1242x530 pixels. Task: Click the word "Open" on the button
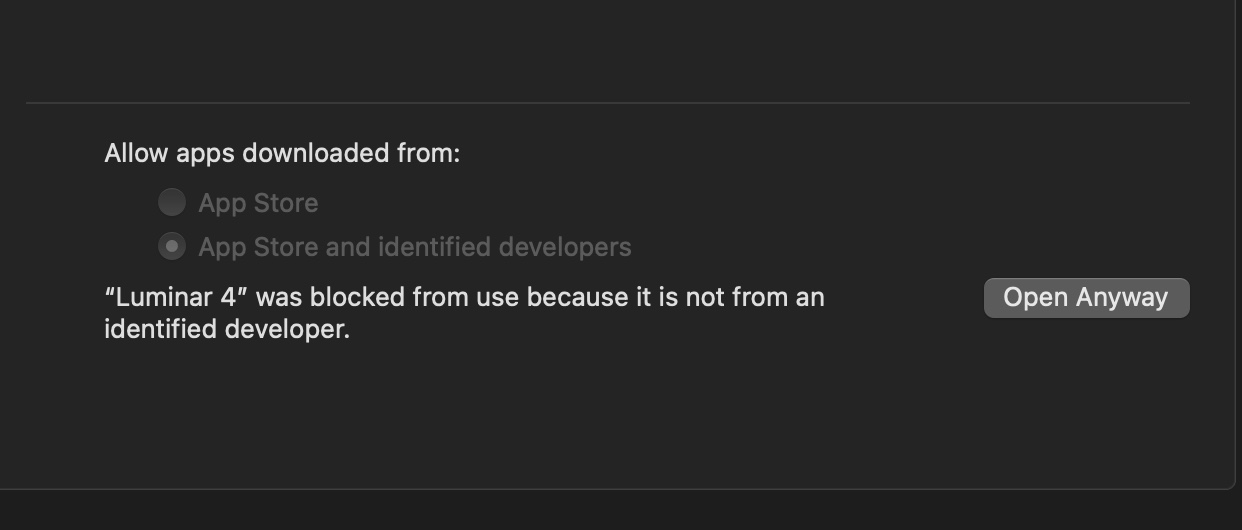[x=1034, y=298]
